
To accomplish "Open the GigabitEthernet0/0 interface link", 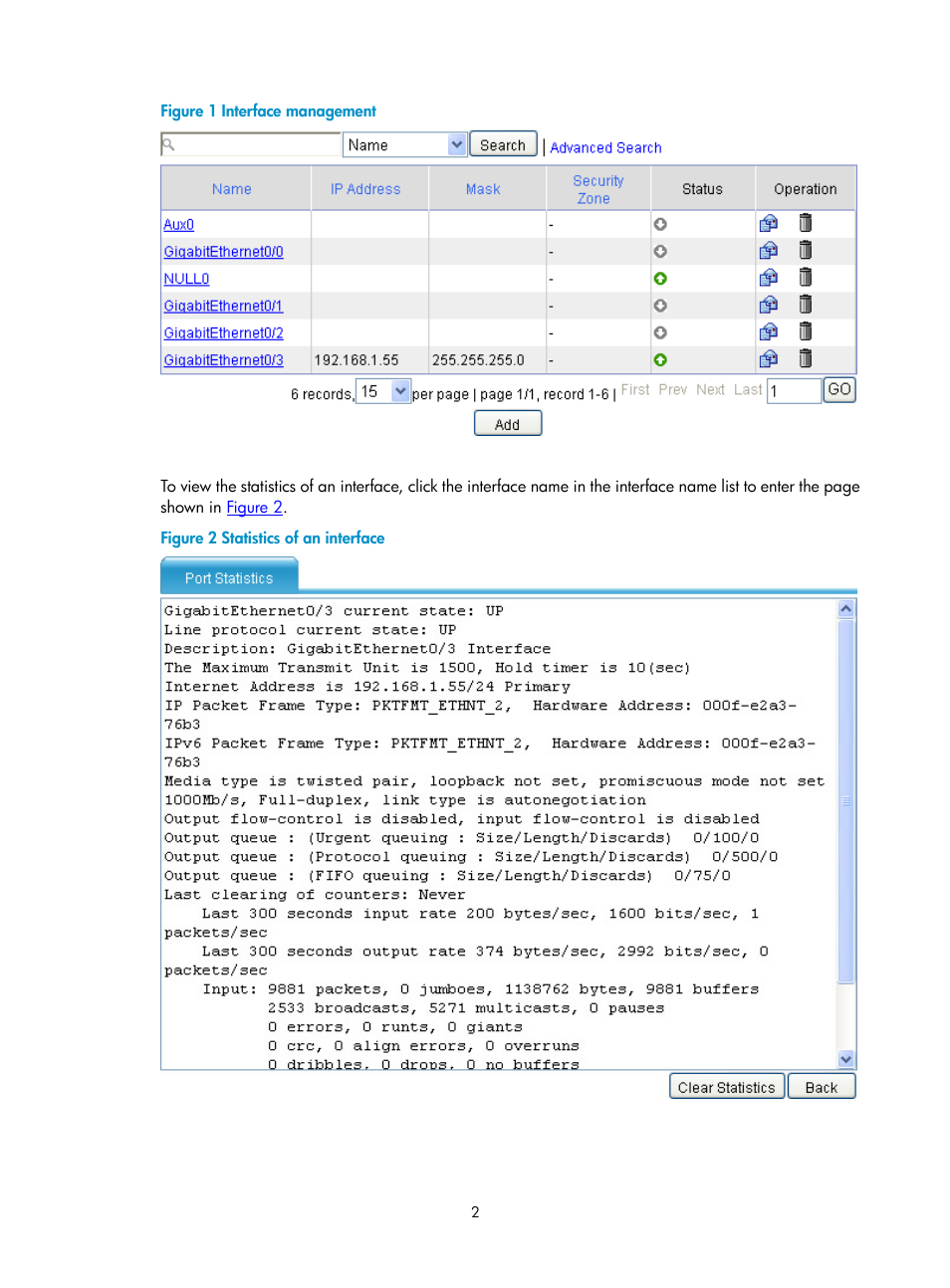I will 224,252.
